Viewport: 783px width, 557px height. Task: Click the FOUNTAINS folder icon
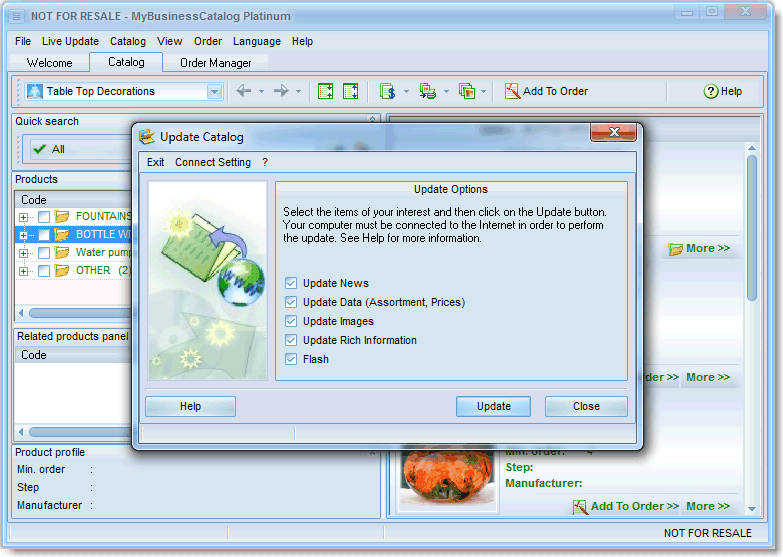[61, 216]
